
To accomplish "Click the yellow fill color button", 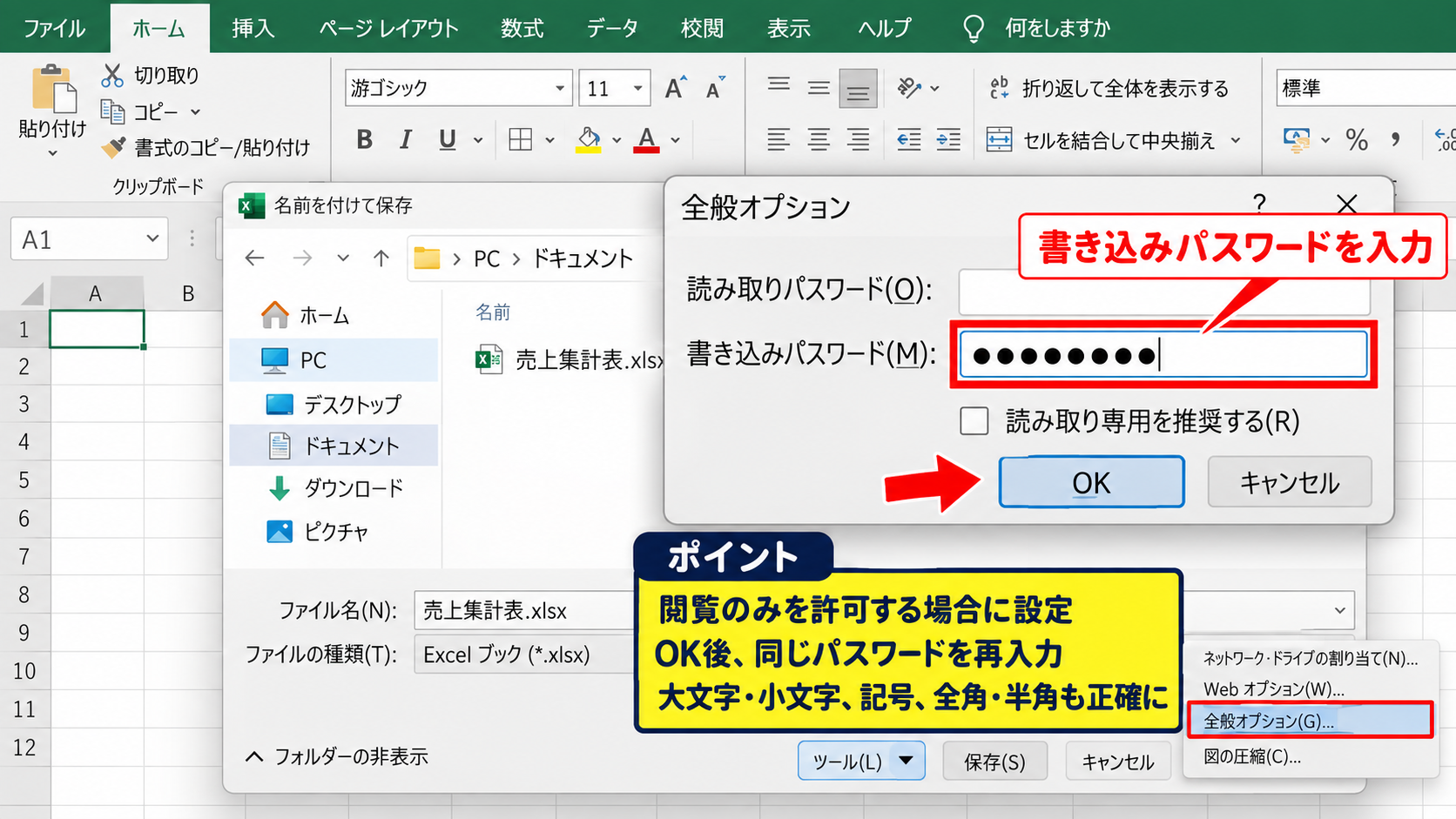I will pyautogui.click(x=589, y=139).
